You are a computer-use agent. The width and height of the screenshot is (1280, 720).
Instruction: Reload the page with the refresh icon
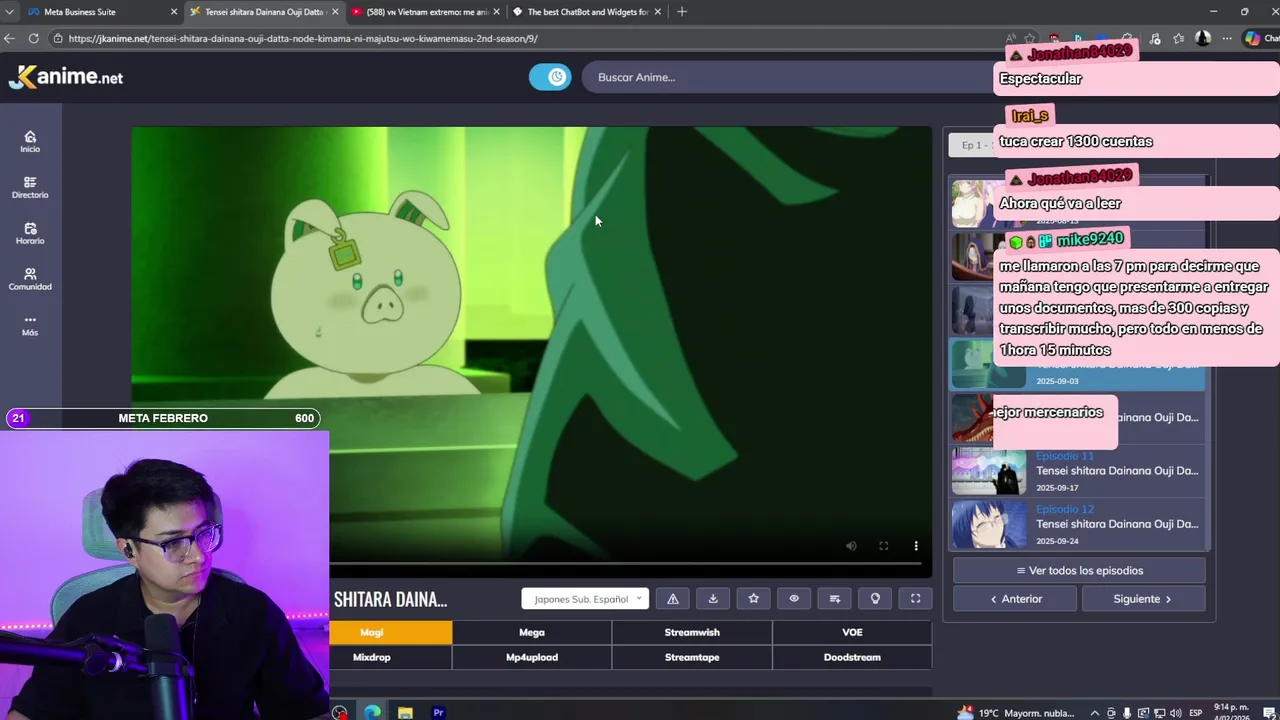[33, 38]
